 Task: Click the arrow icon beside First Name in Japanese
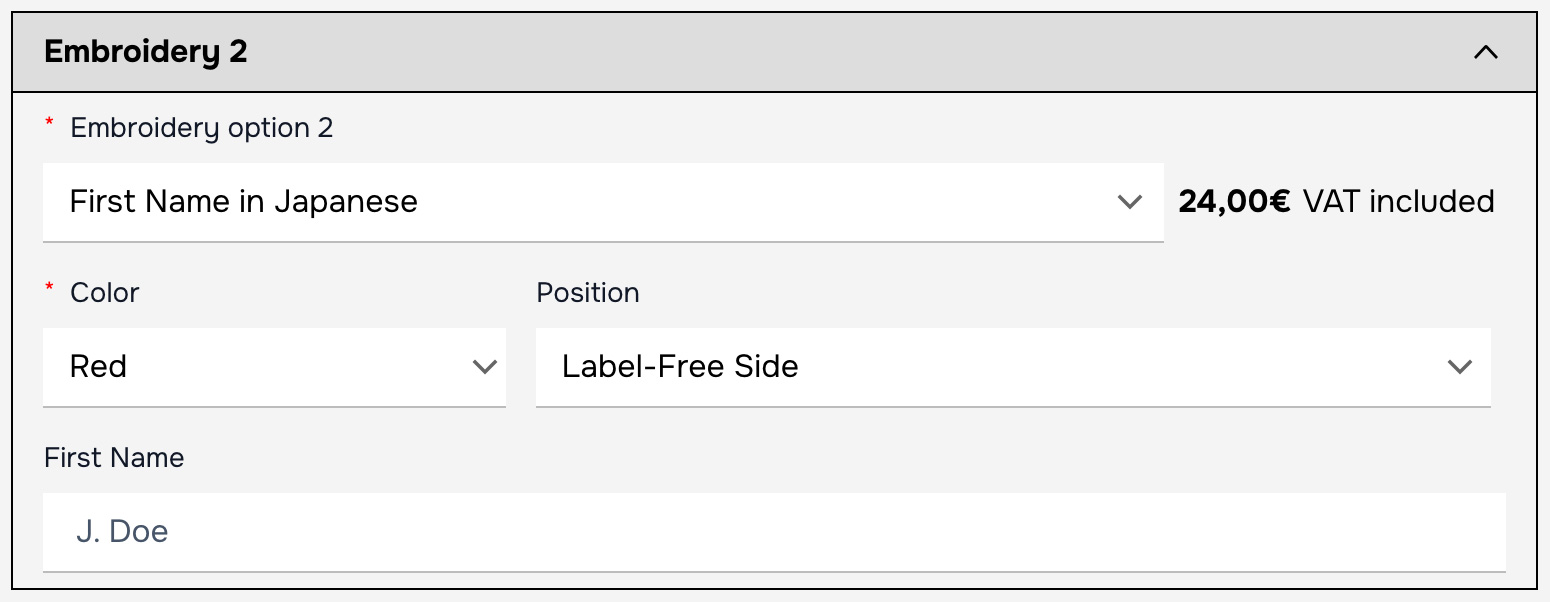click(x=1130, y=202)
